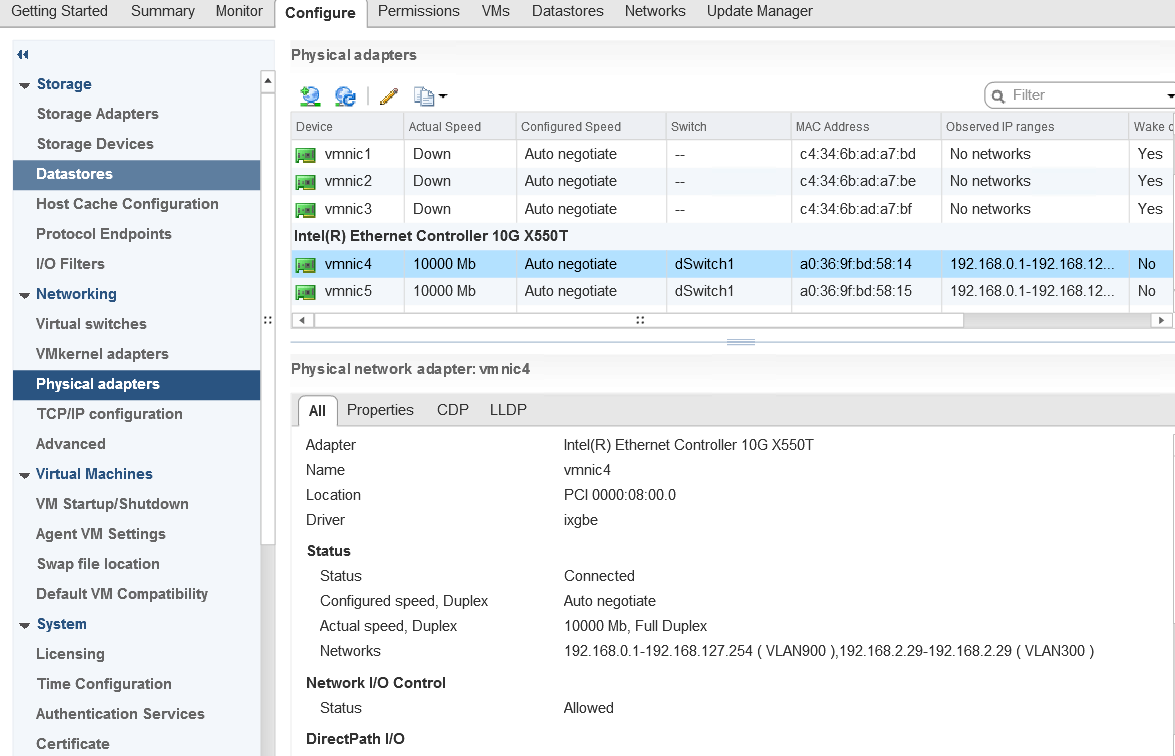Click the pencil Edit adapter settings icon
1175x756 pixels.
pos(389,96)
